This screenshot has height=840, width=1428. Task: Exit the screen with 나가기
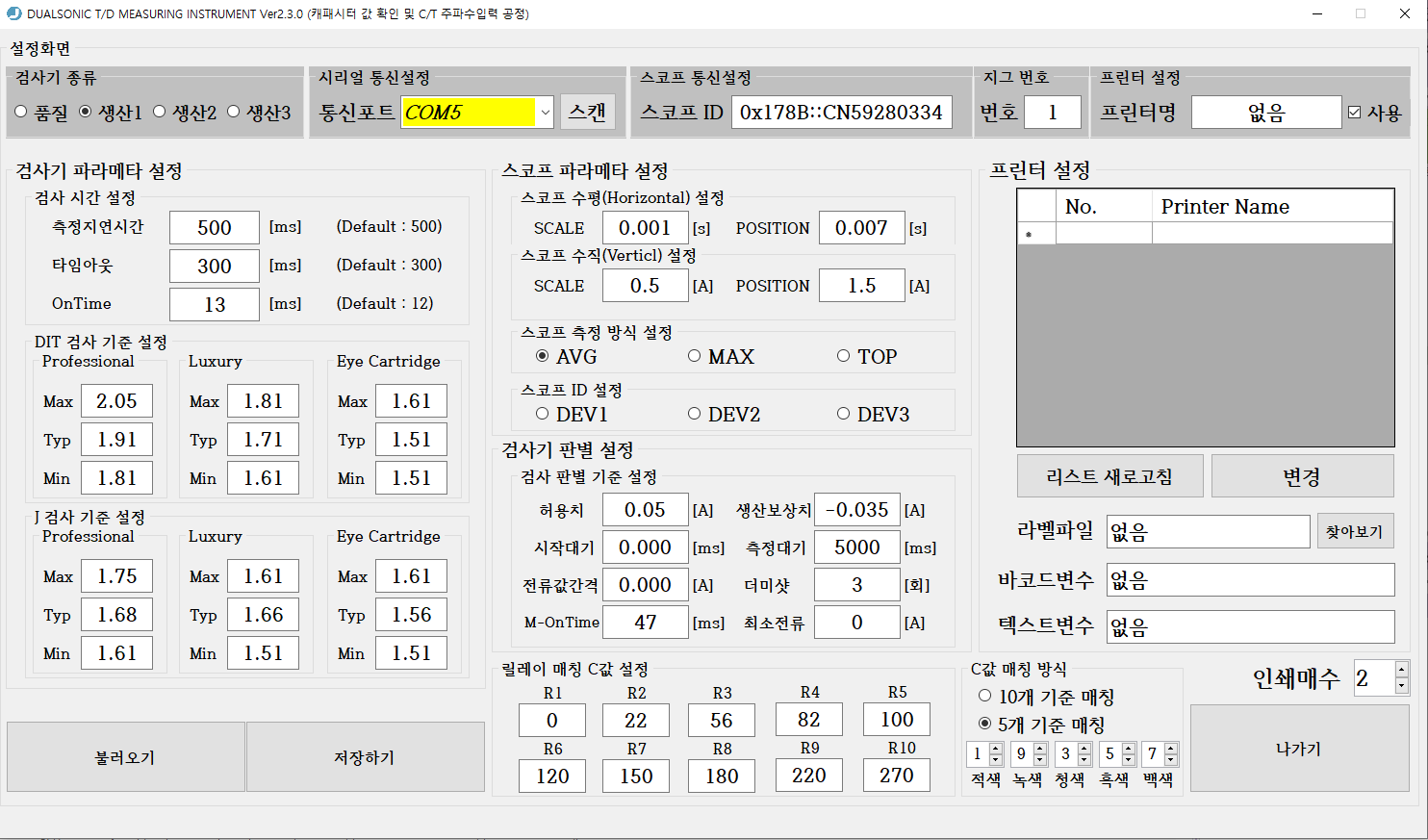click(x=1300, y=749)
